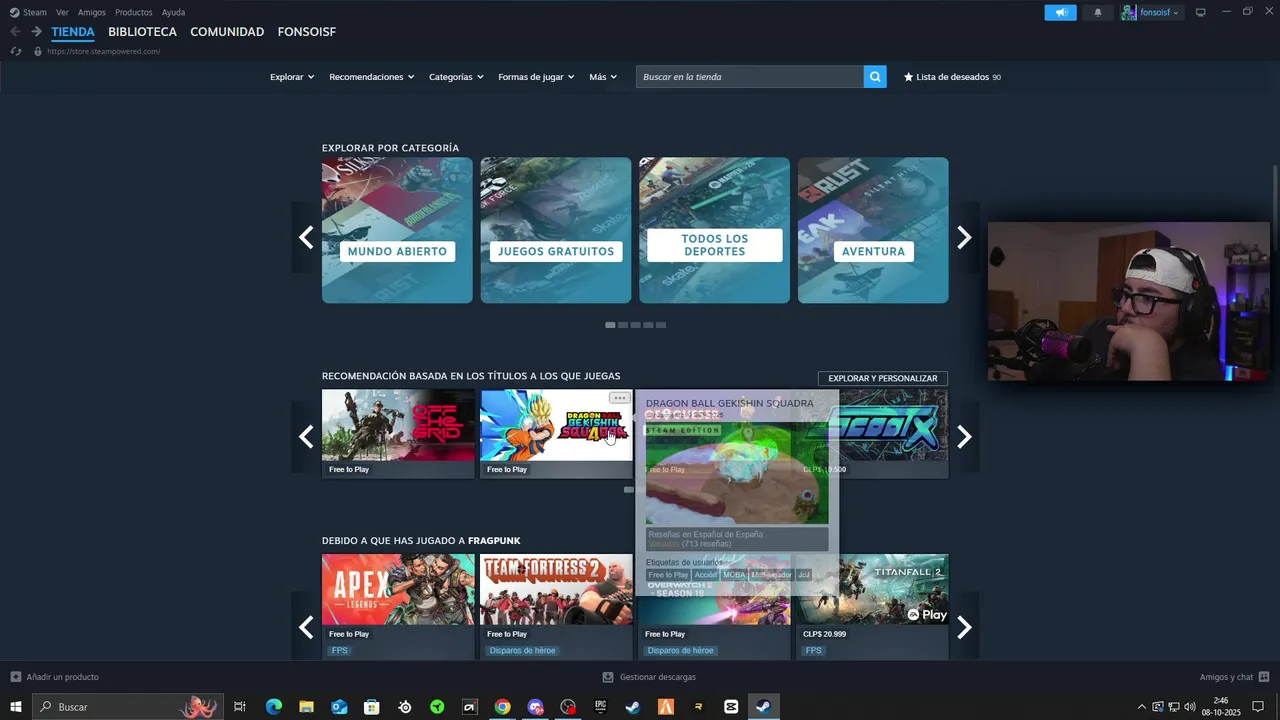
Task: Click the back navigation arrow
Action: coord(15,32)
